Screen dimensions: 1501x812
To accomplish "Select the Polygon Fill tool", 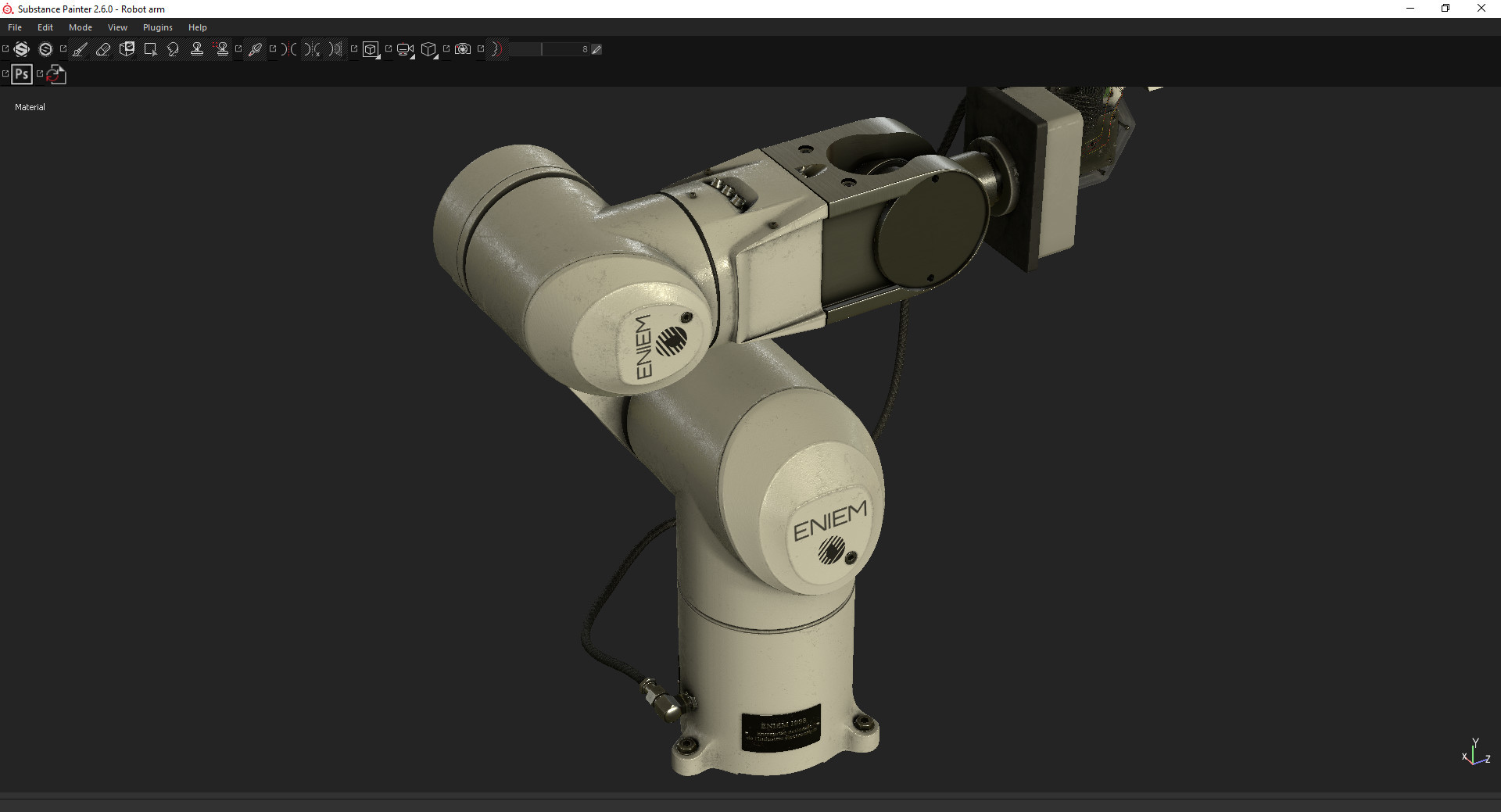I will point(150,49).
